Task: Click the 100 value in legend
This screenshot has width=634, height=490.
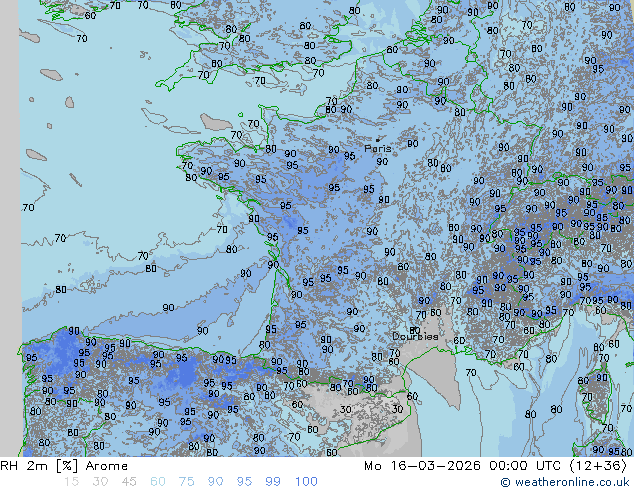Action: pyautogui.click(x=306, y=482)
